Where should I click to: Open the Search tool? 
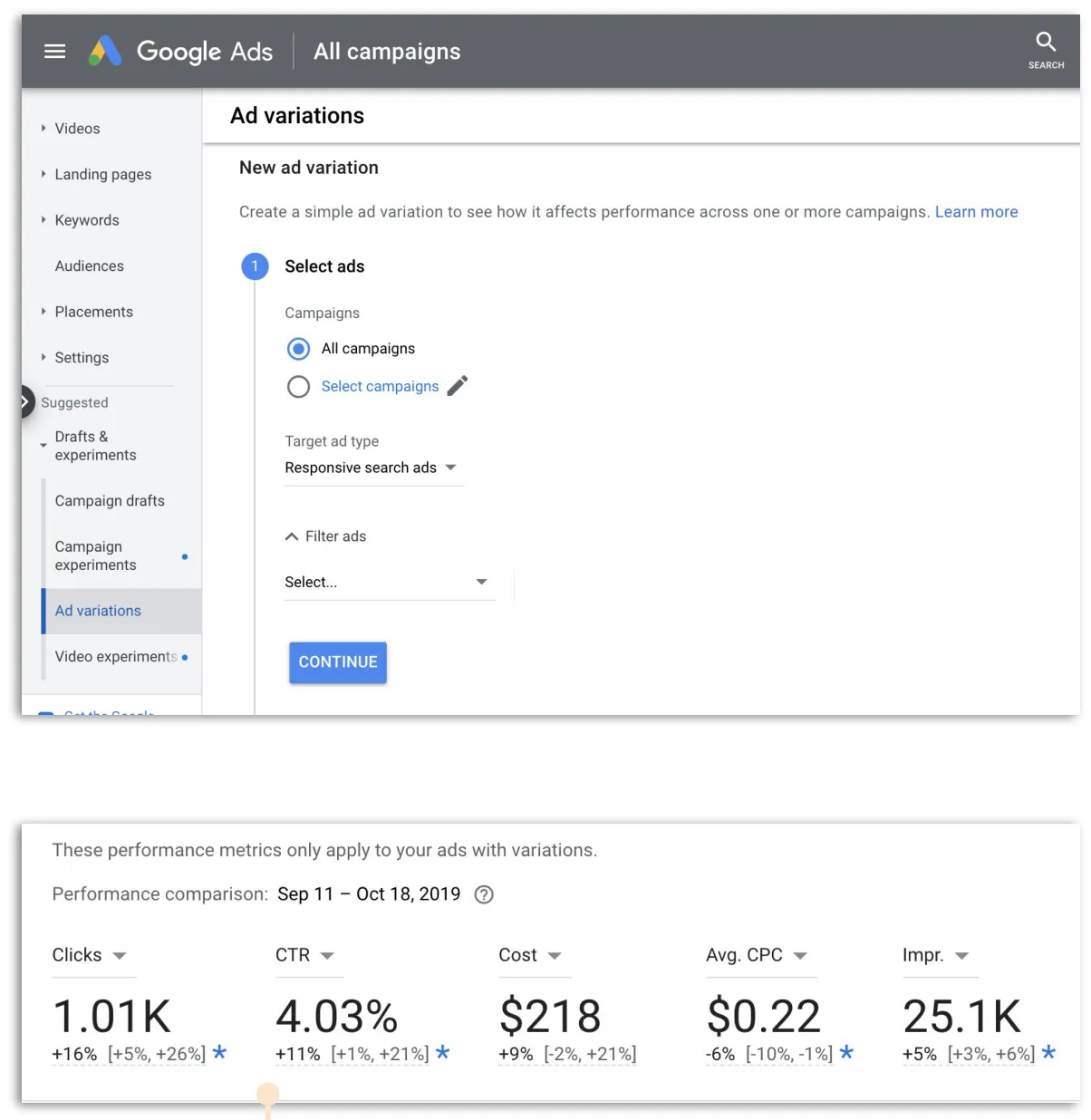coord(1046,51)
